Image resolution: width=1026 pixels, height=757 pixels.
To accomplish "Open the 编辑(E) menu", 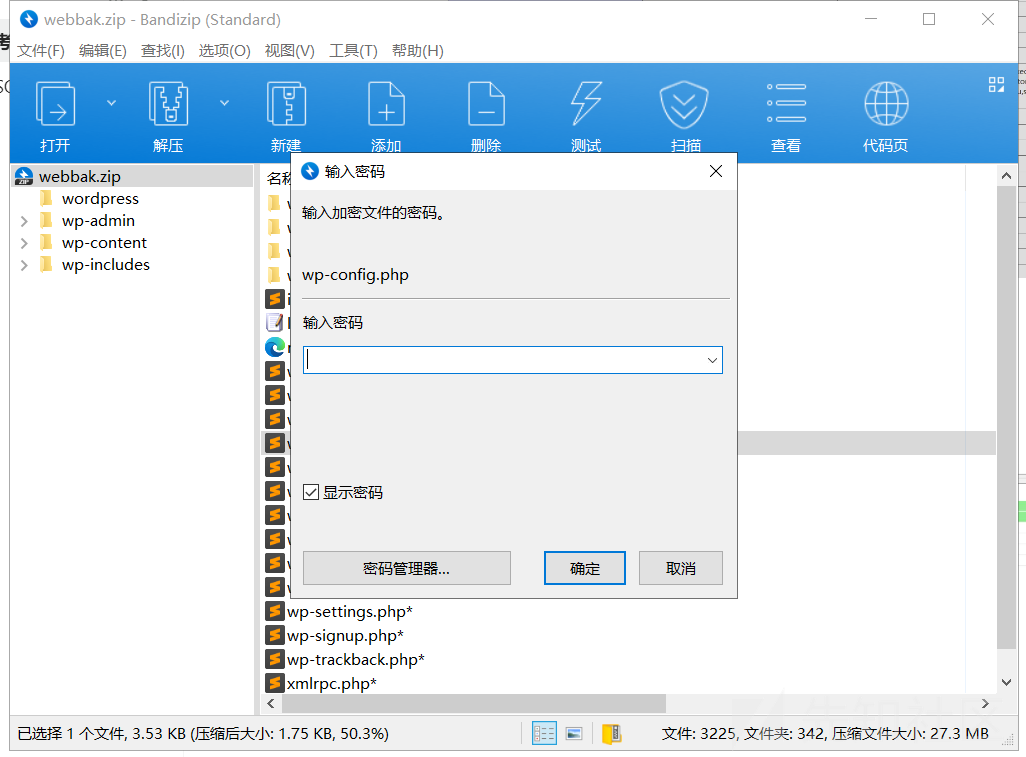I will click(103, 51).
